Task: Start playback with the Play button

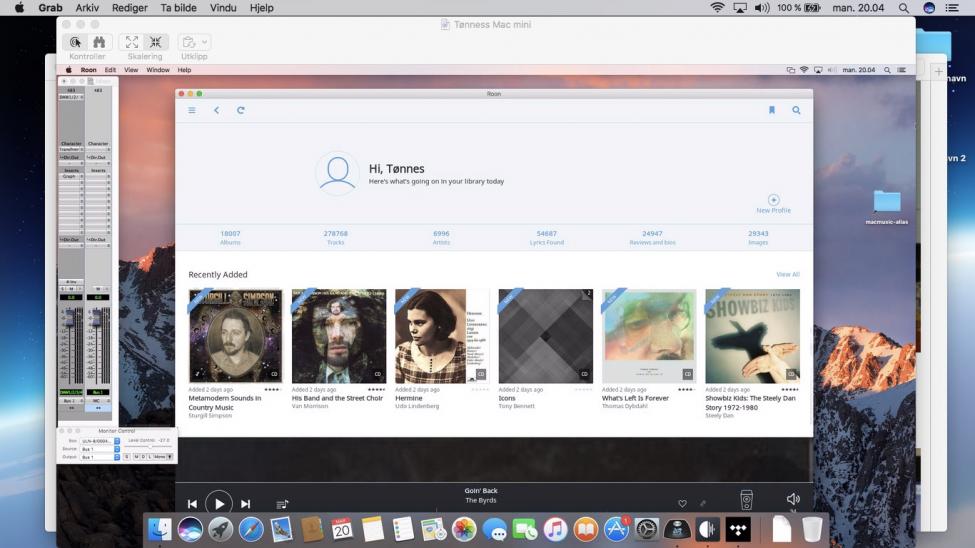Action: [219, 503]
